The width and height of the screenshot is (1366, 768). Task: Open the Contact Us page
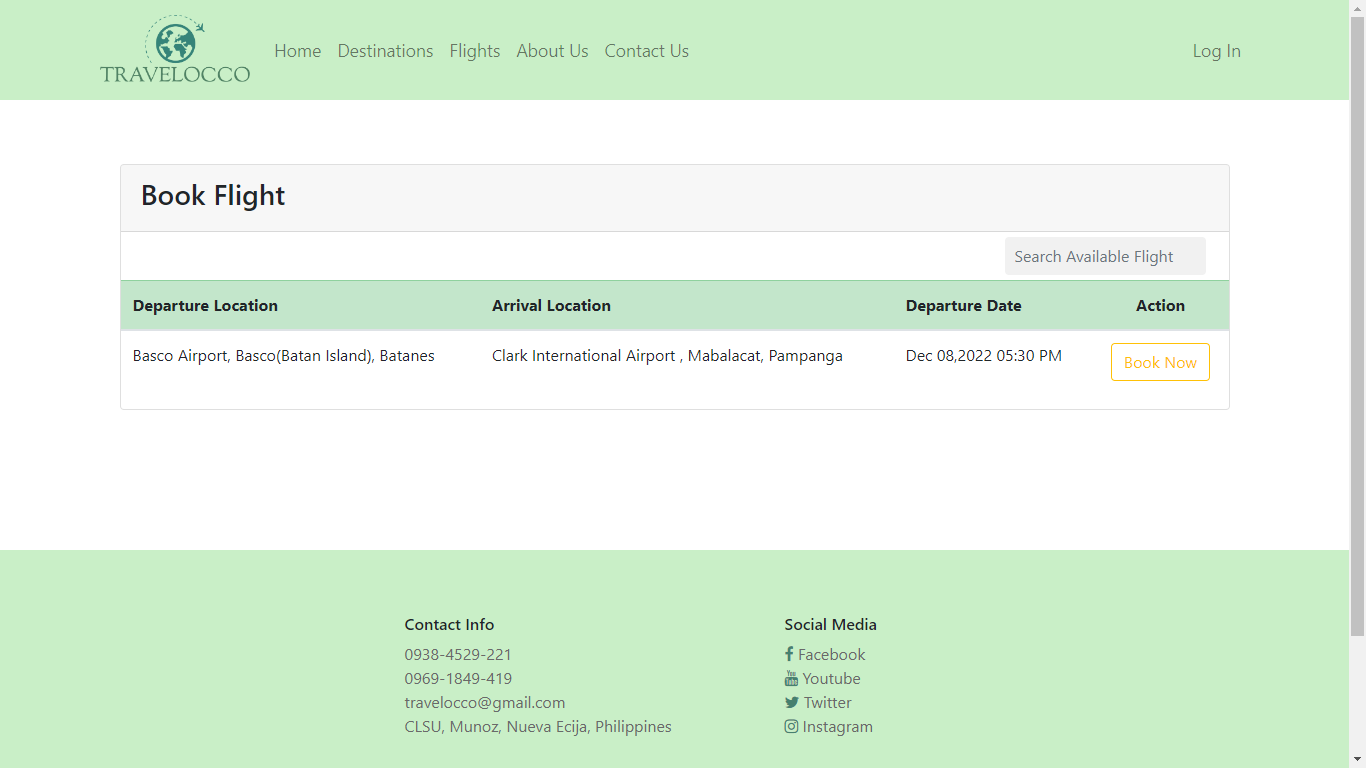click(646, 51)
